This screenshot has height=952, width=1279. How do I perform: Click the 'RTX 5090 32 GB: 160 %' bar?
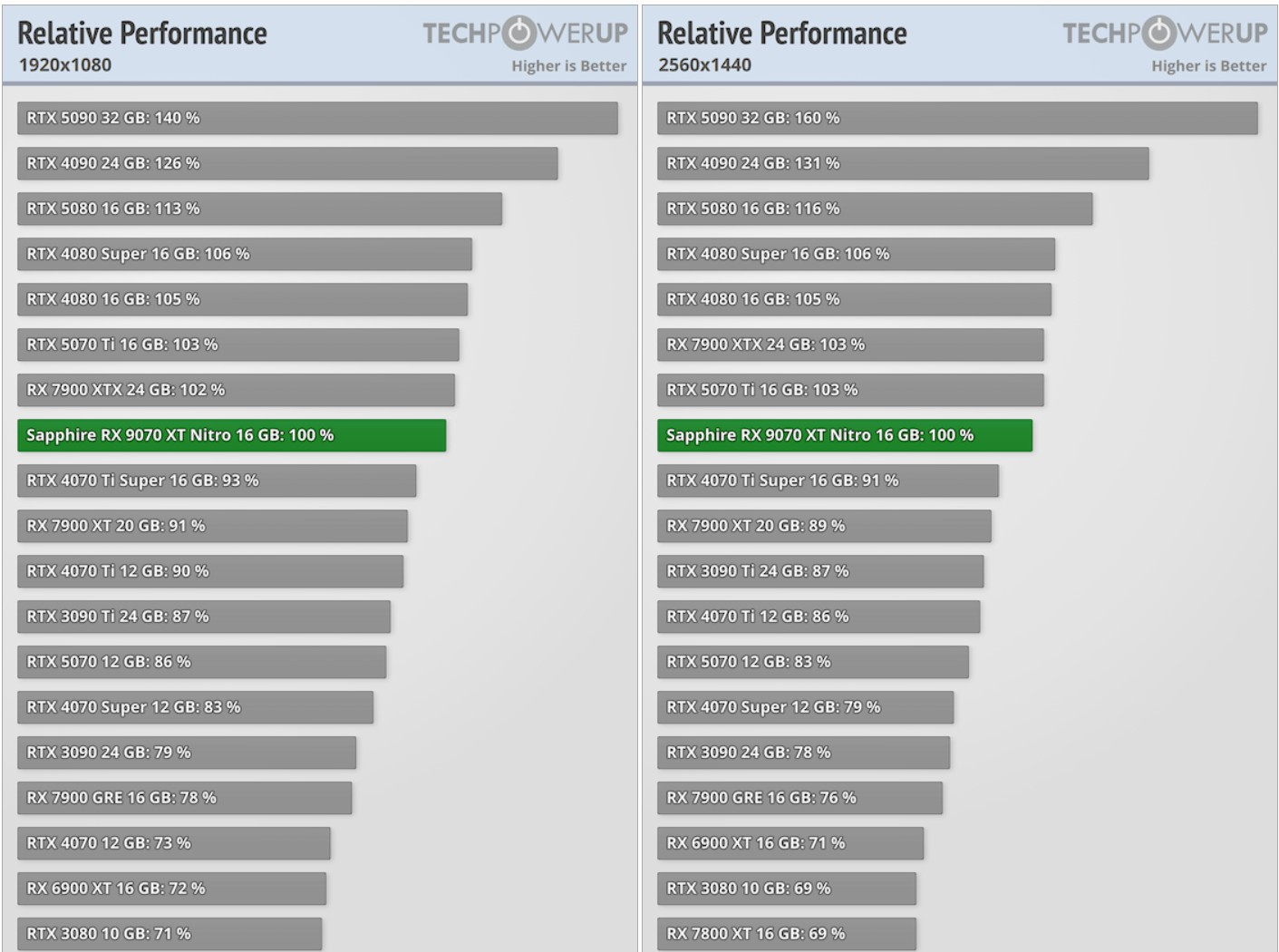pyautogui.click(x=957, y=118)
